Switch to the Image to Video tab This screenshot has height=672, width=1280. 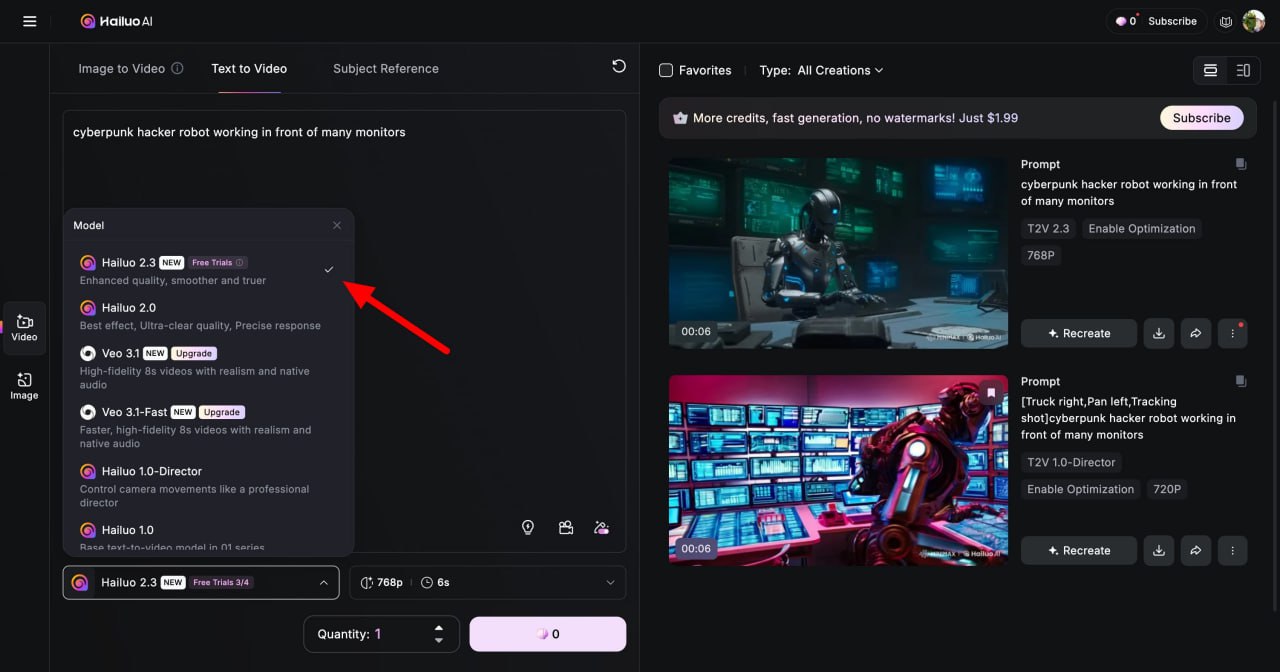121,69
